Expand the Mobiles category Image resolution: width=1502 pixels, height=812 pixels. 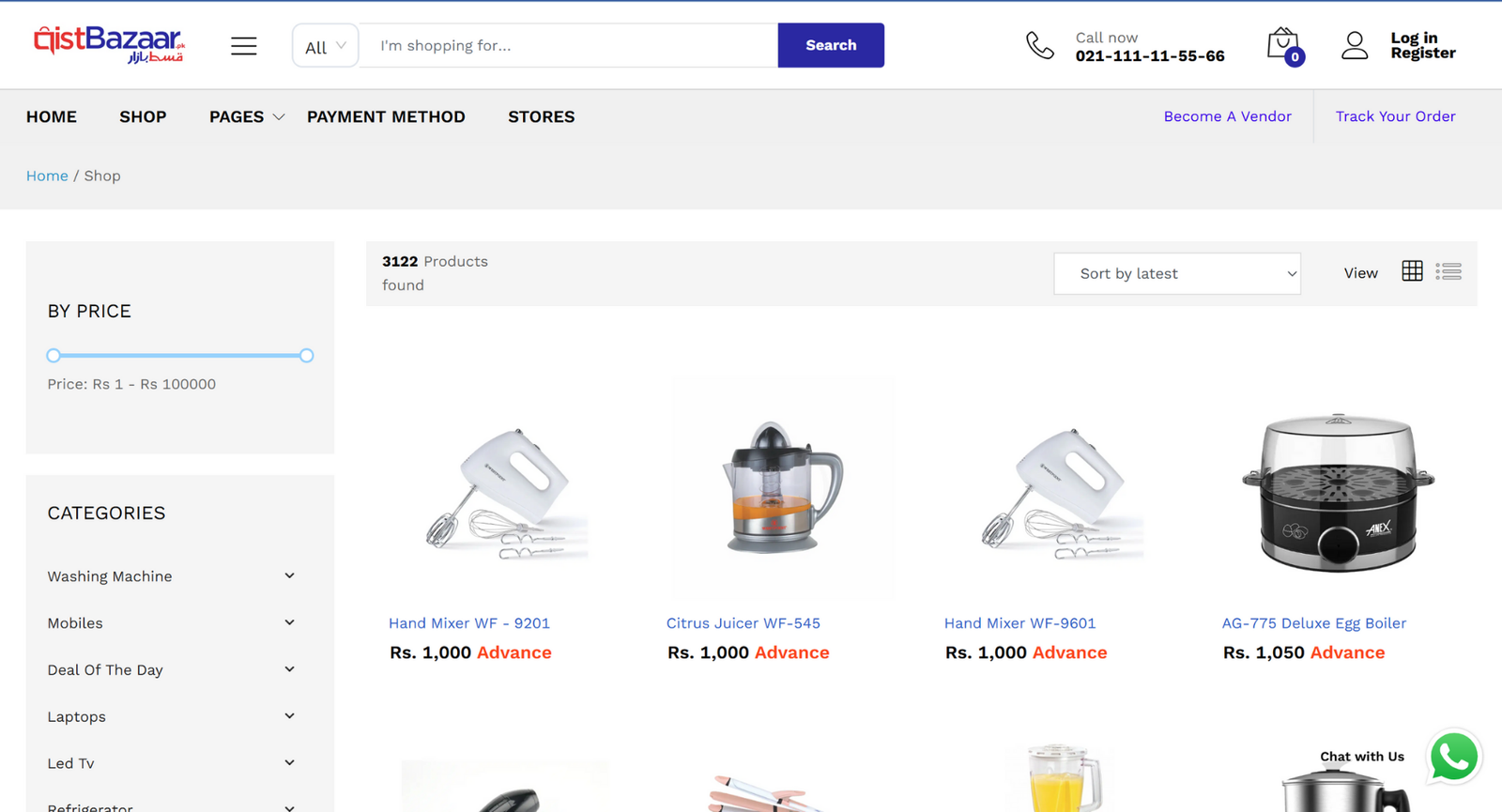coord(289,622)
